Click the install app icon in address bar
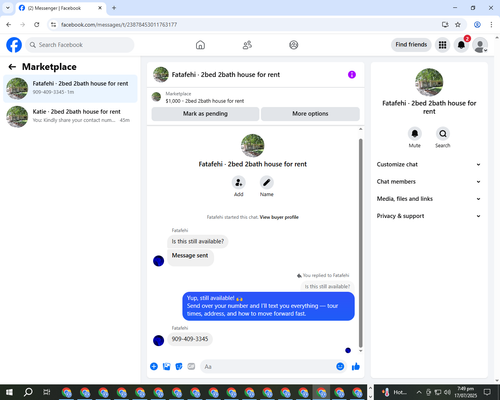Screen dimensions: 500x400 click(x=445, y=24)
